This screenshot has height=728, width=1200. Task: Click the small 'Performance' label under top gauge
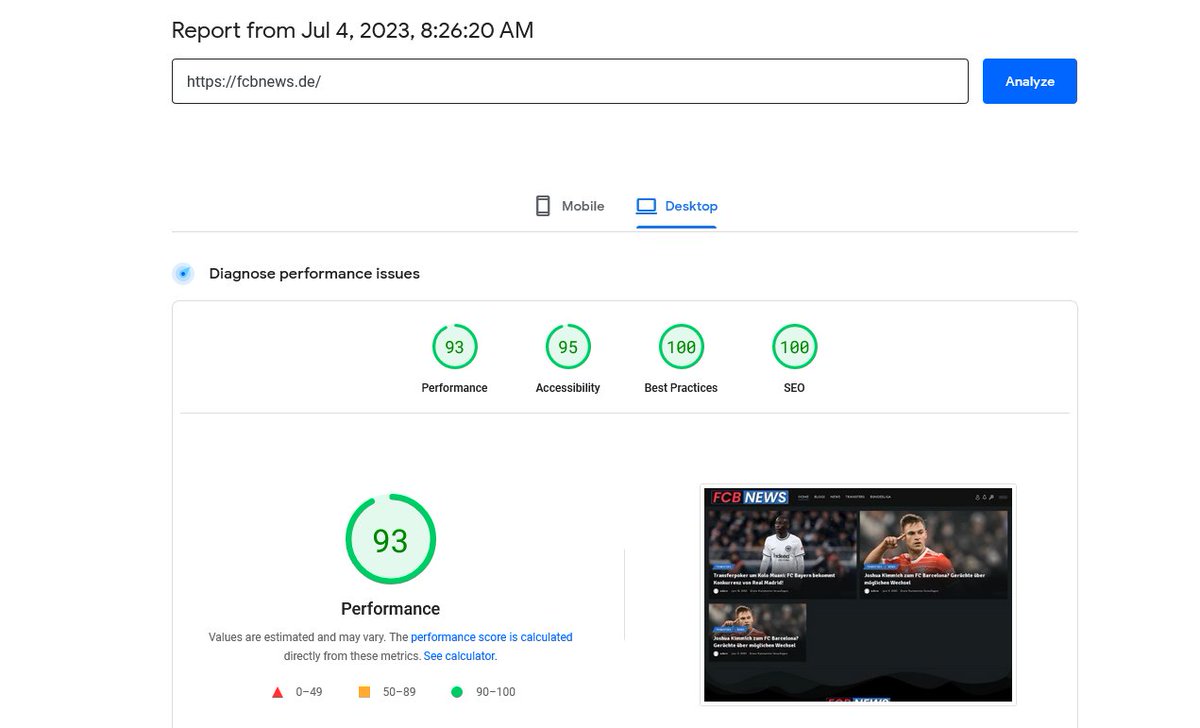click(x=455, y=388)
